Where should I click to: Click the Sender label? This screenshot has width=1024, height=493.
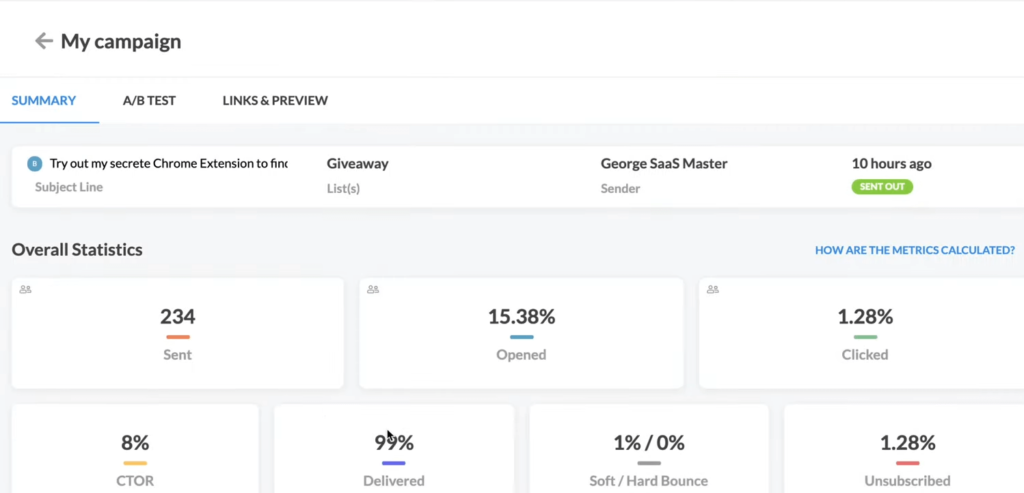(620, 189)
